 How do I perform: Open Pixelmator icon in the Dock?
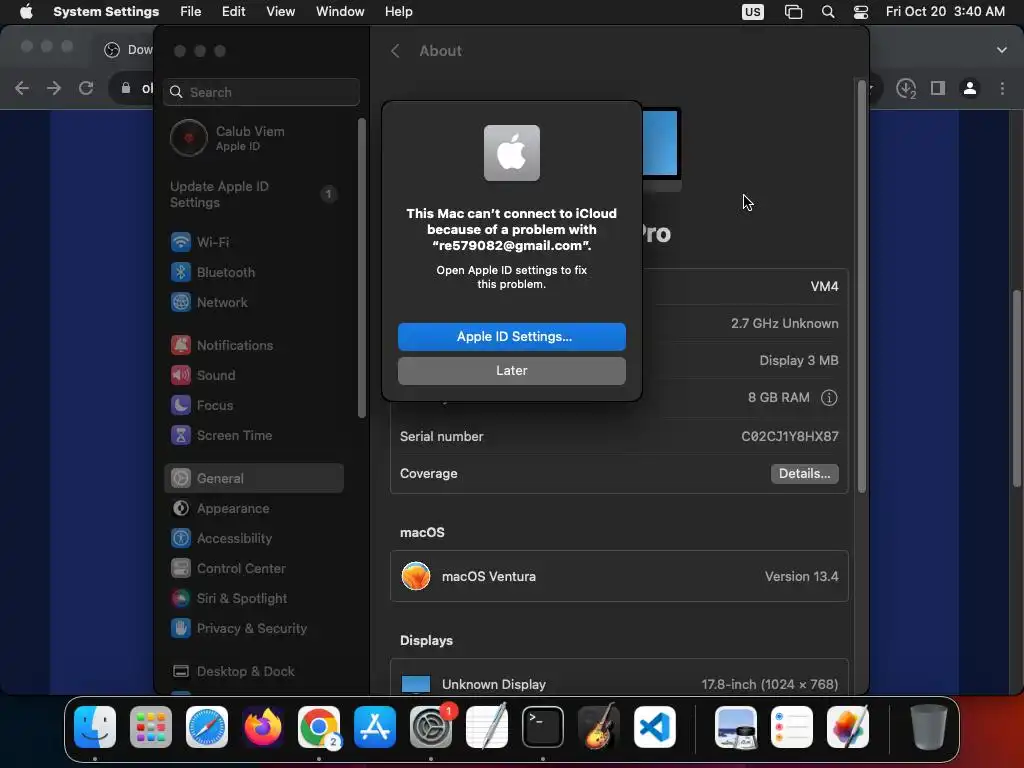(x=848, y=727)
